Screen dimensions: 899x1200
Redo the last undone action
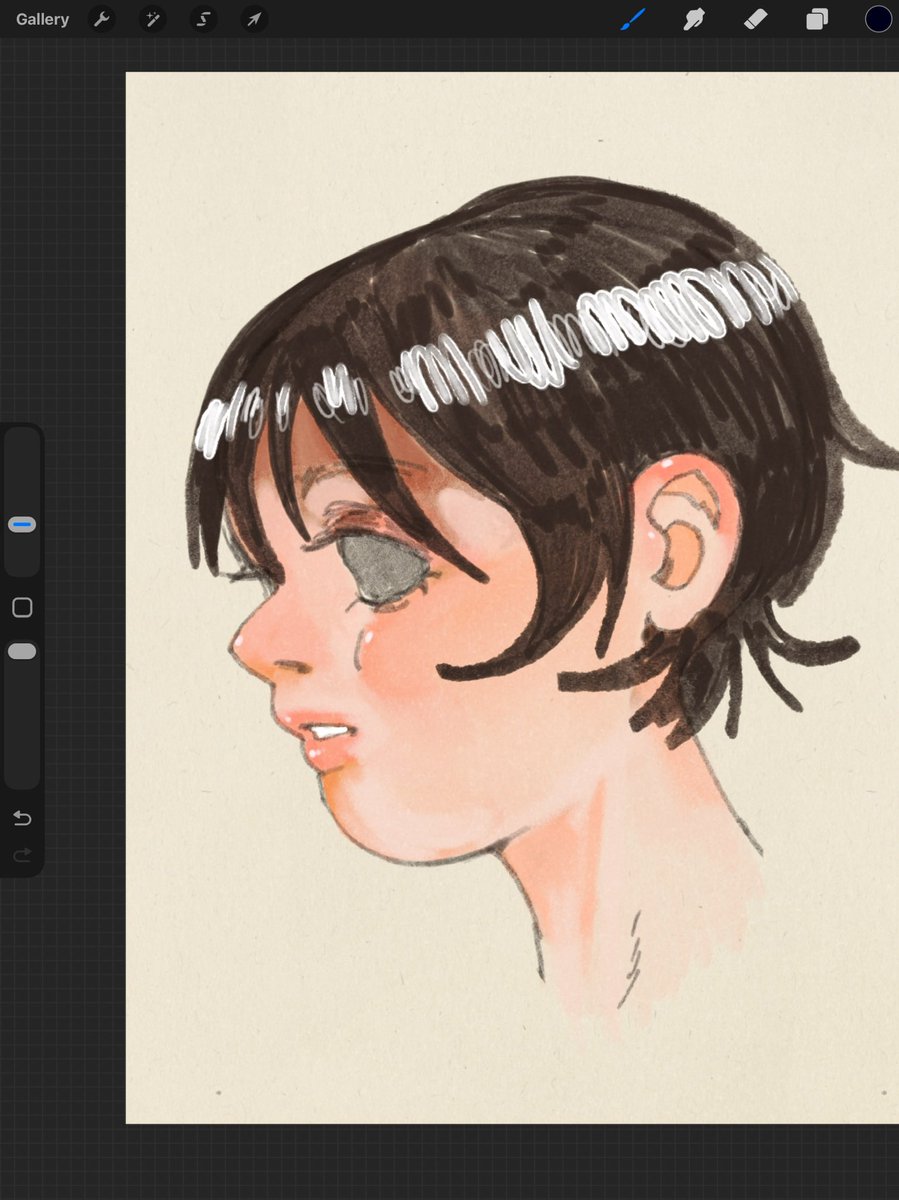point(22,855)
